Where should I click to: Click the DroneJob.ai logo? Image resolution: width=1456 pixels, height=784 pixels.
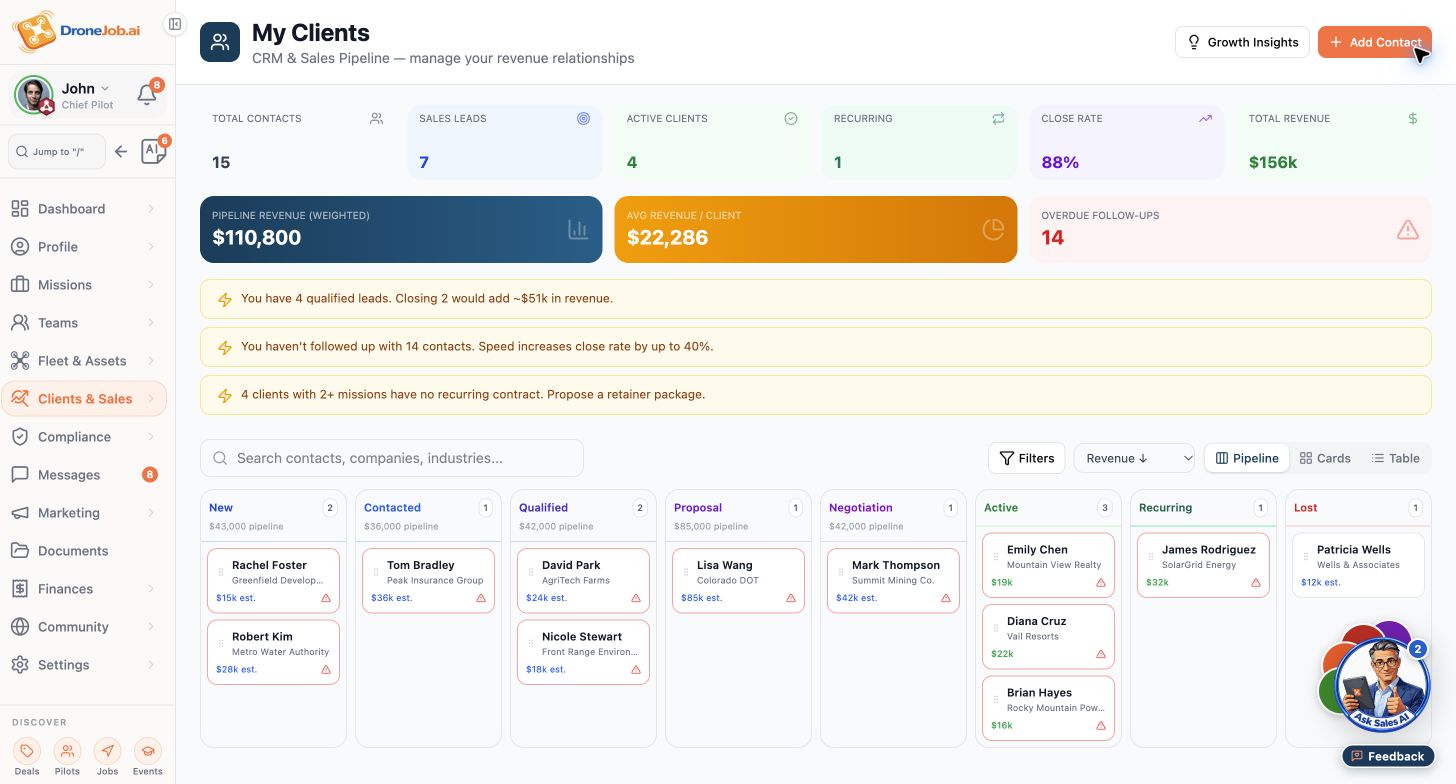tap(76, 31)
